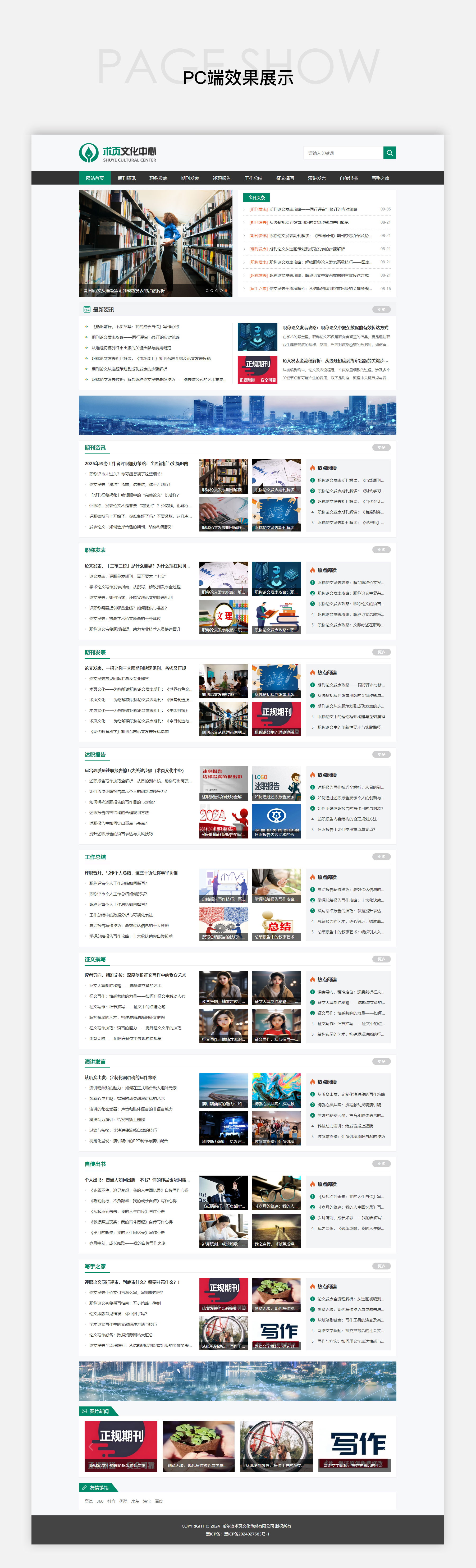Select the first banner slide indicator dot

(207, 290)
